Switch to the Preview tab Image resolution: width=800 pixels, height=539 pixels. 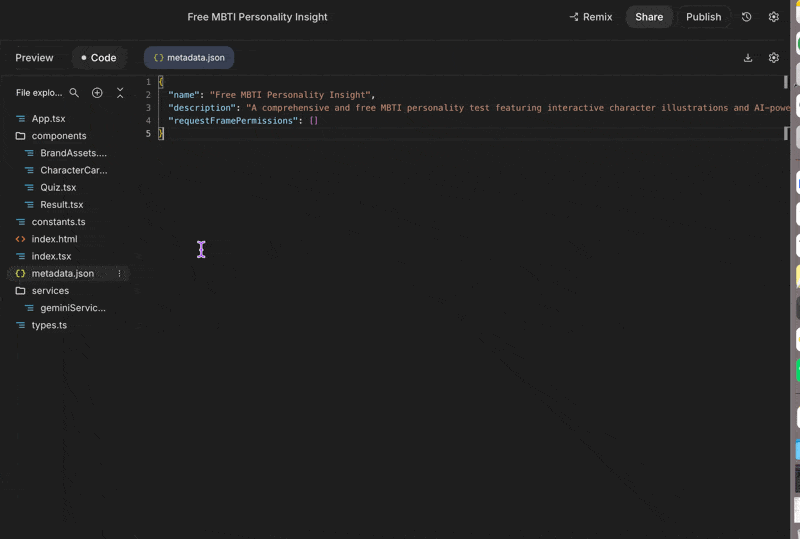click(x=35, y=58)
